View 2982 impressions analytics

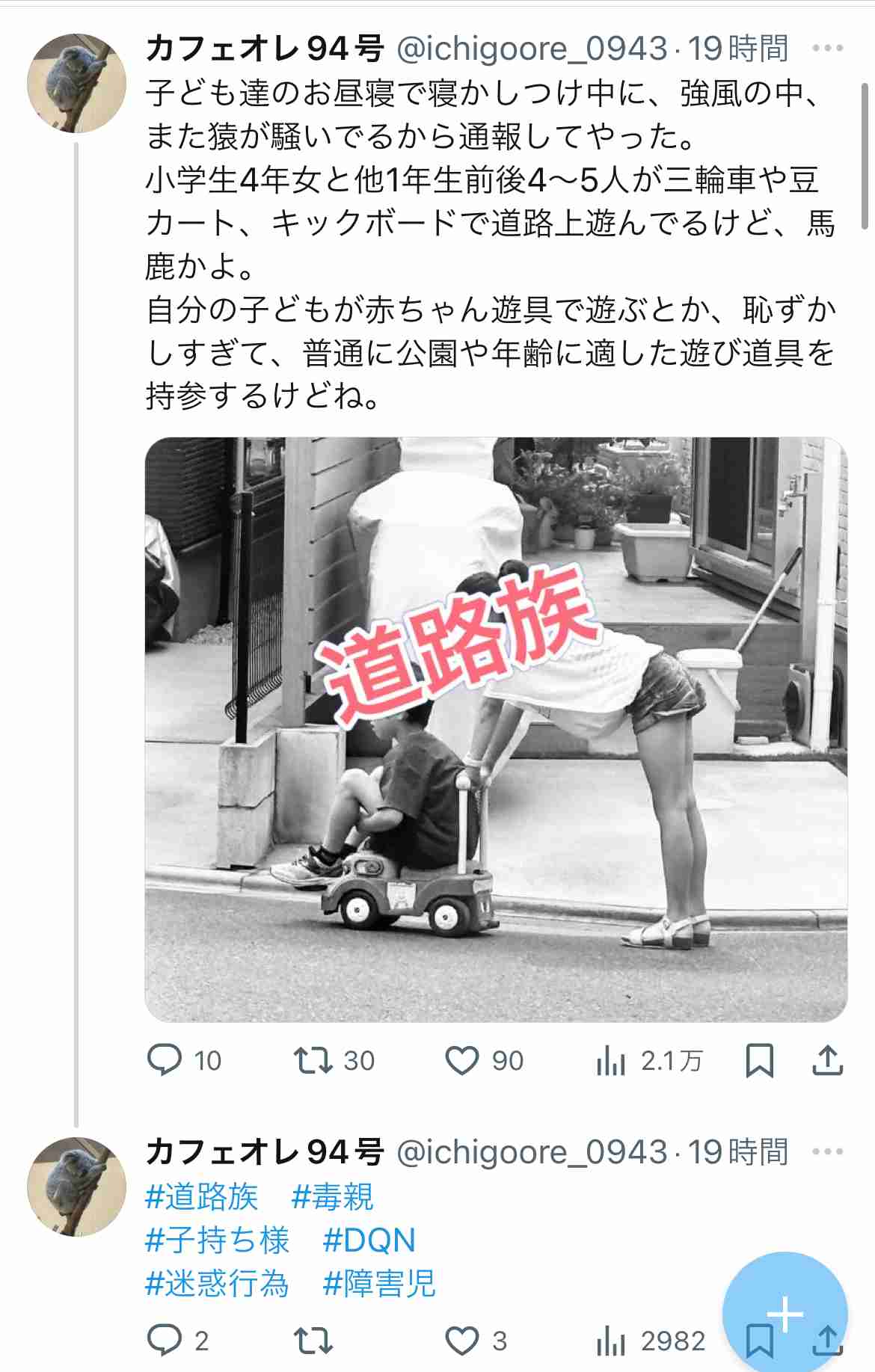point(651,1341)
